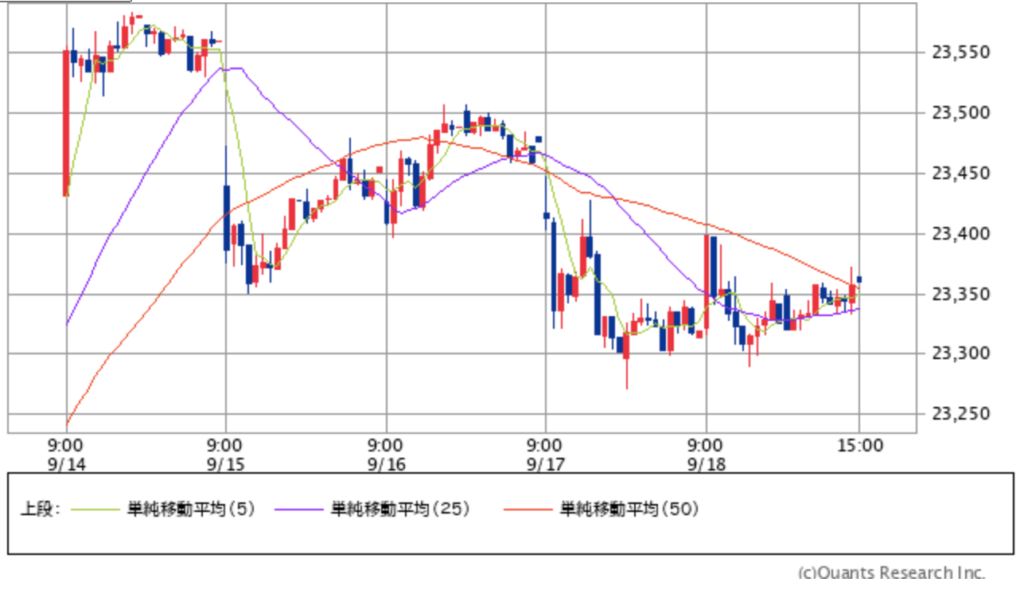Click the 9/16 date label
This screenshot has height=590, width=1024.
tap(386, 465)
